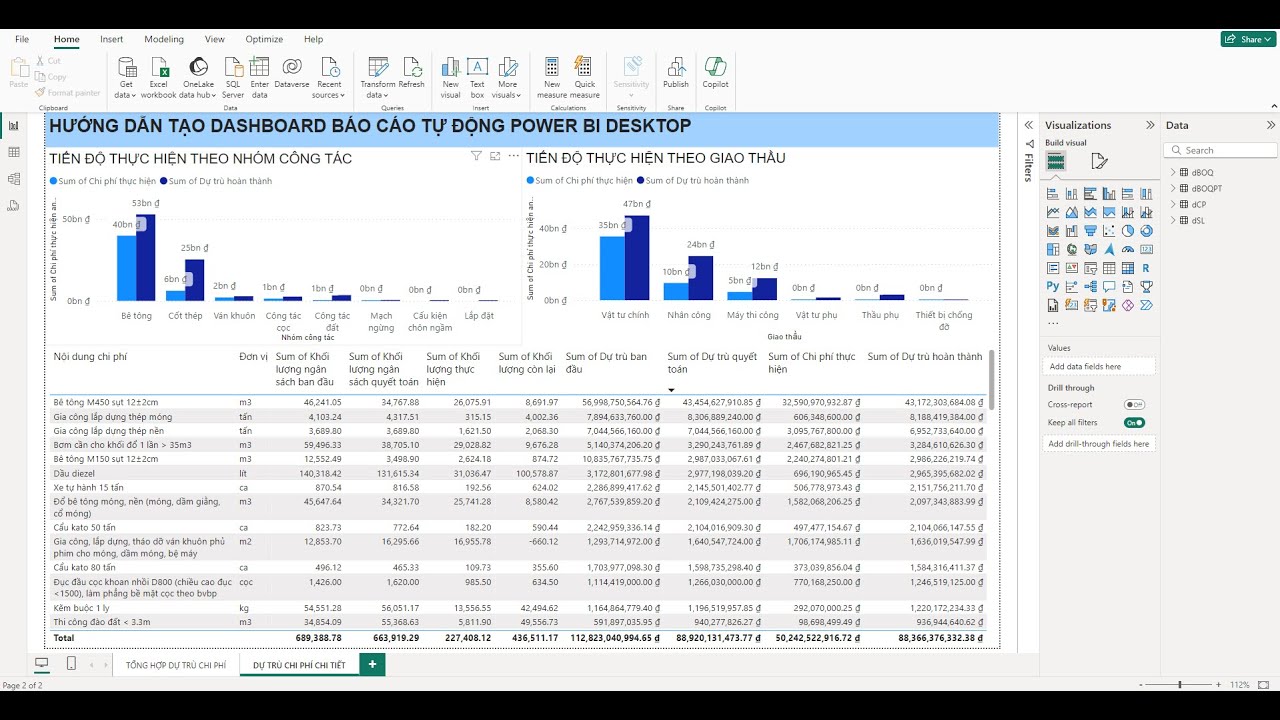Open OneLake data hub

pyautogui.click(x=198, y=77)
